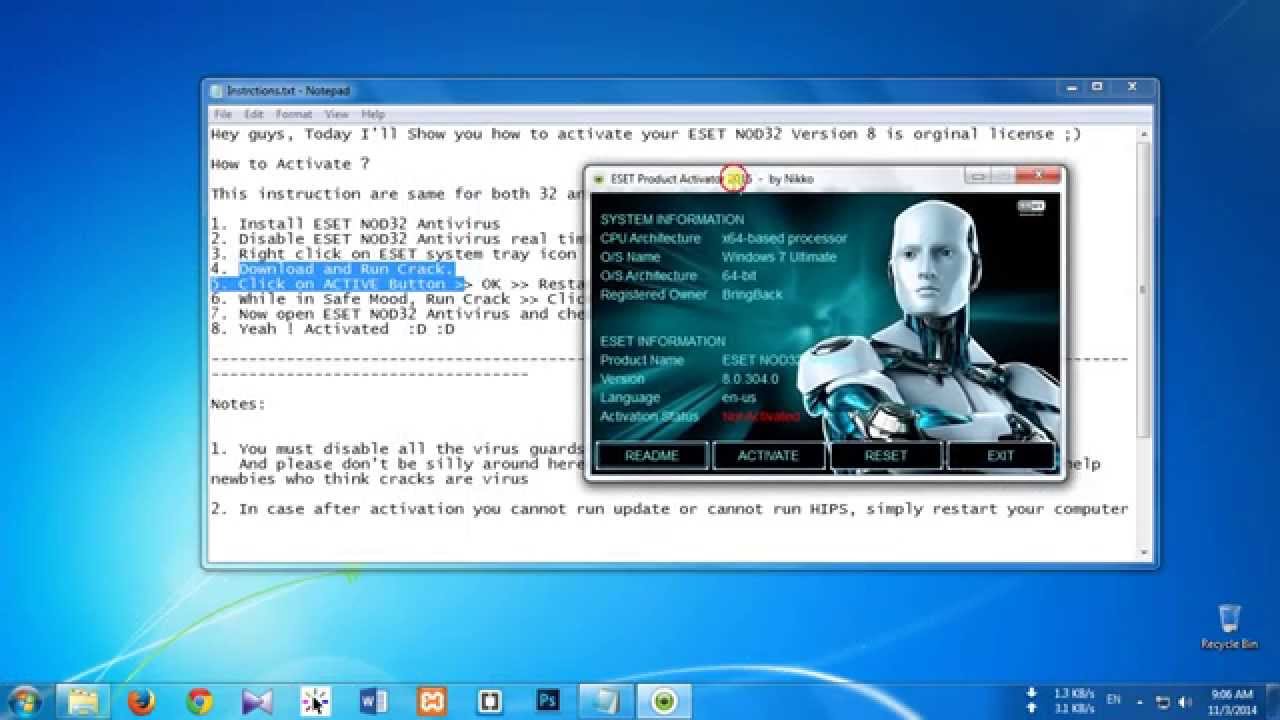Click the RESET button in activator

pyautogui.click(x=886, y=455)
